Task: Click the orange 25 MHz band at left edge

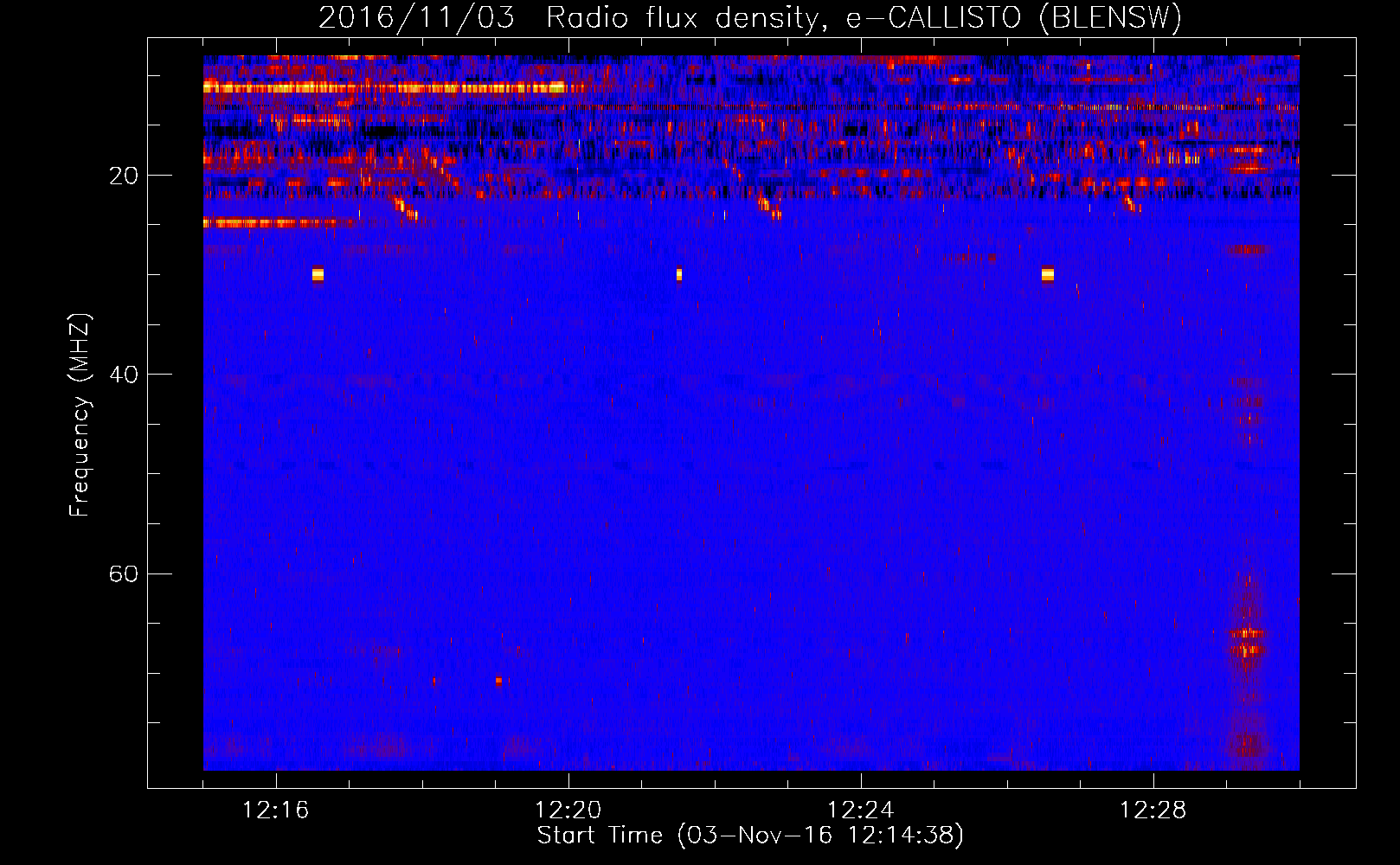Action: pos(277,223)
